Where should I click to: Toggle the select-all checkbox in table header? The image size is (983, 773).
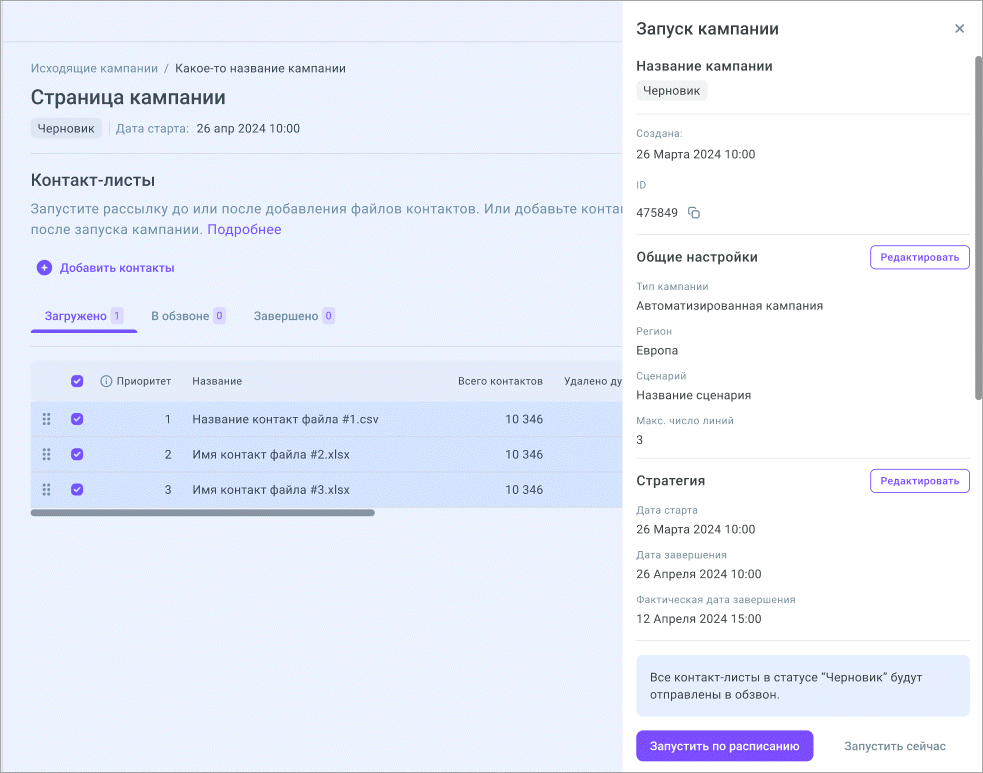(x=77, y=381)
